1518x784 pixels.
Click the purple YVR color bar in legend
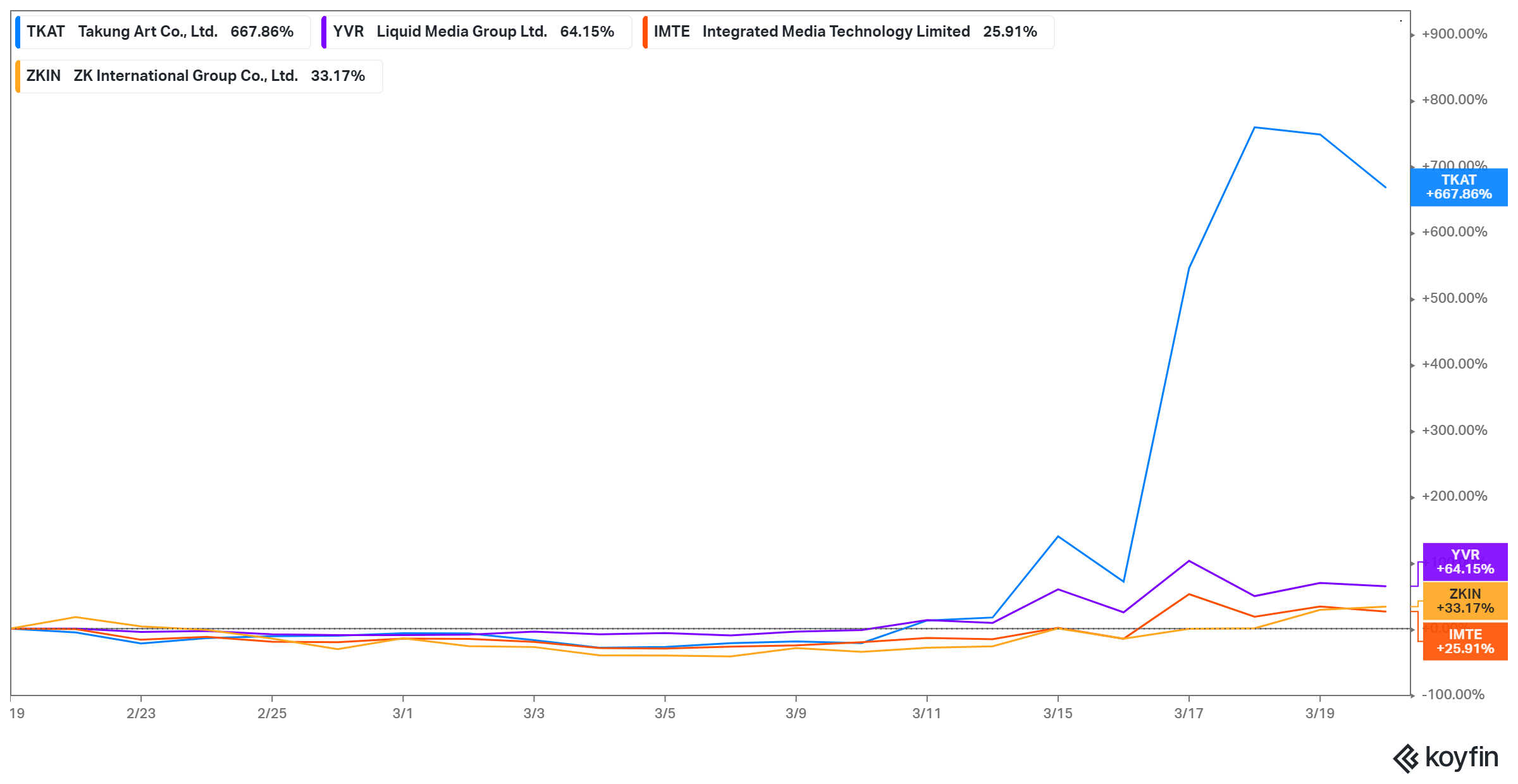[324, 32]
